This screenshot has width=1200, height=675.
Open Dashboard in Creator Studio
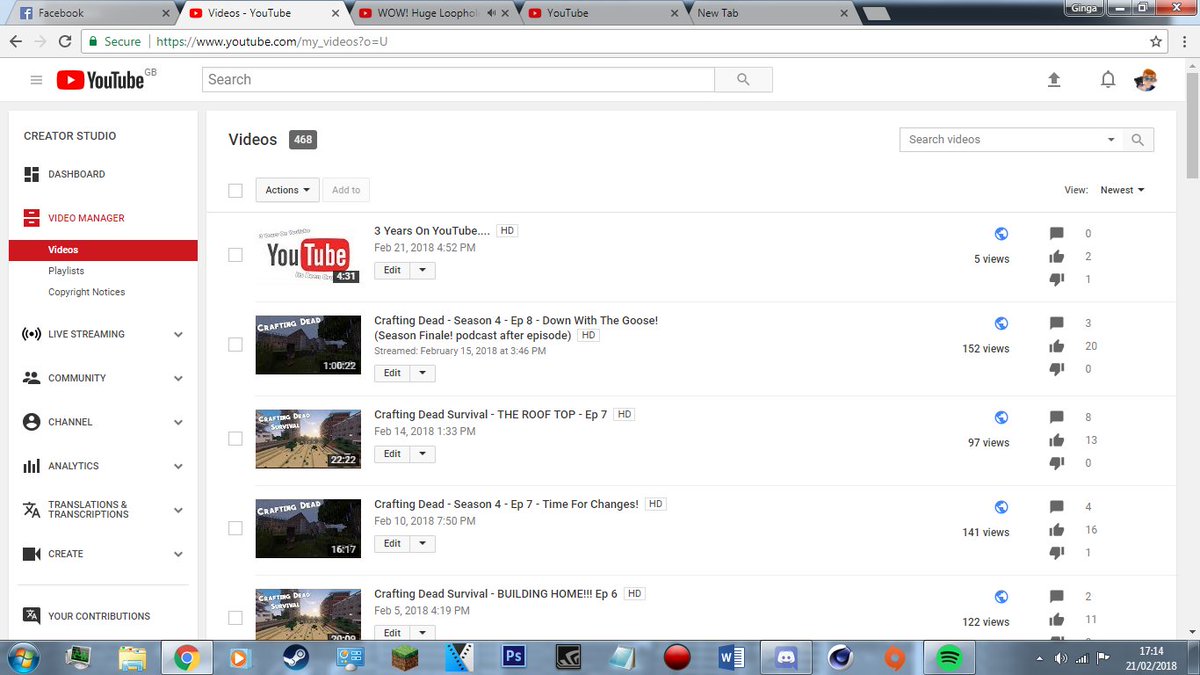76,174
